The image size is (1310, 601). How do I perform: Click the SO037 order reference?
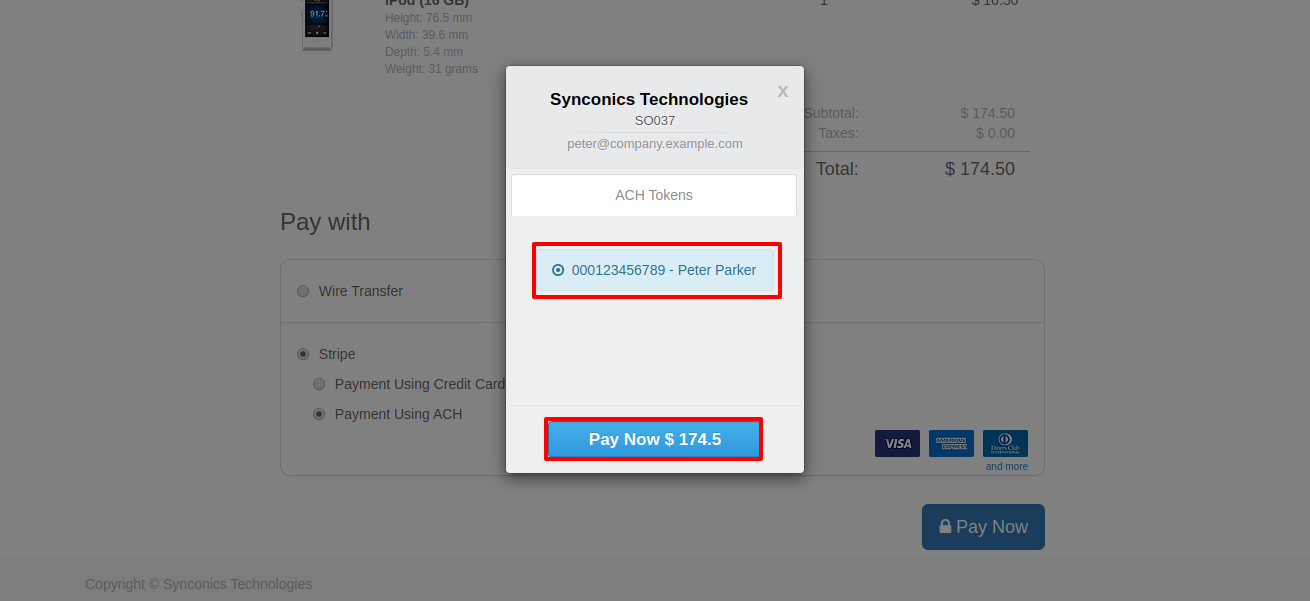(x=654, y=121)
